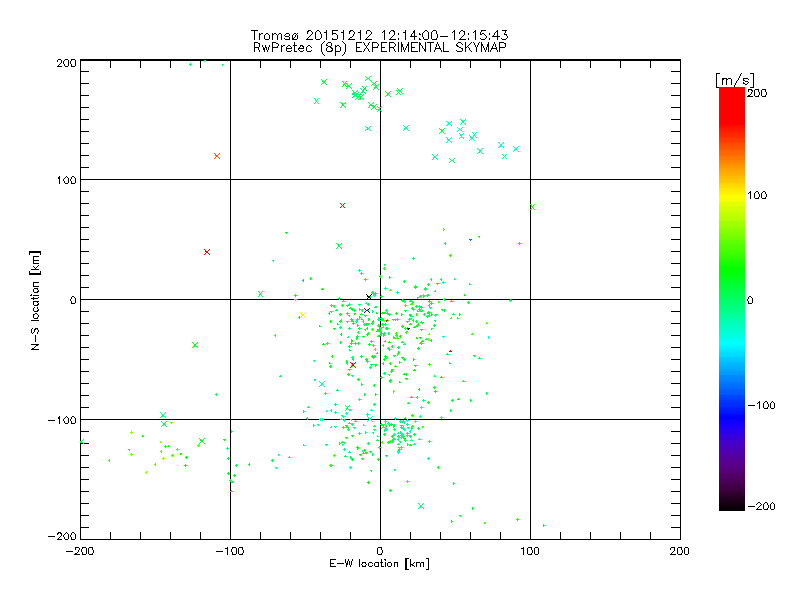Click the y-axis tick label '100'
This screenshot has width=800, height=600.
point(66,181)
